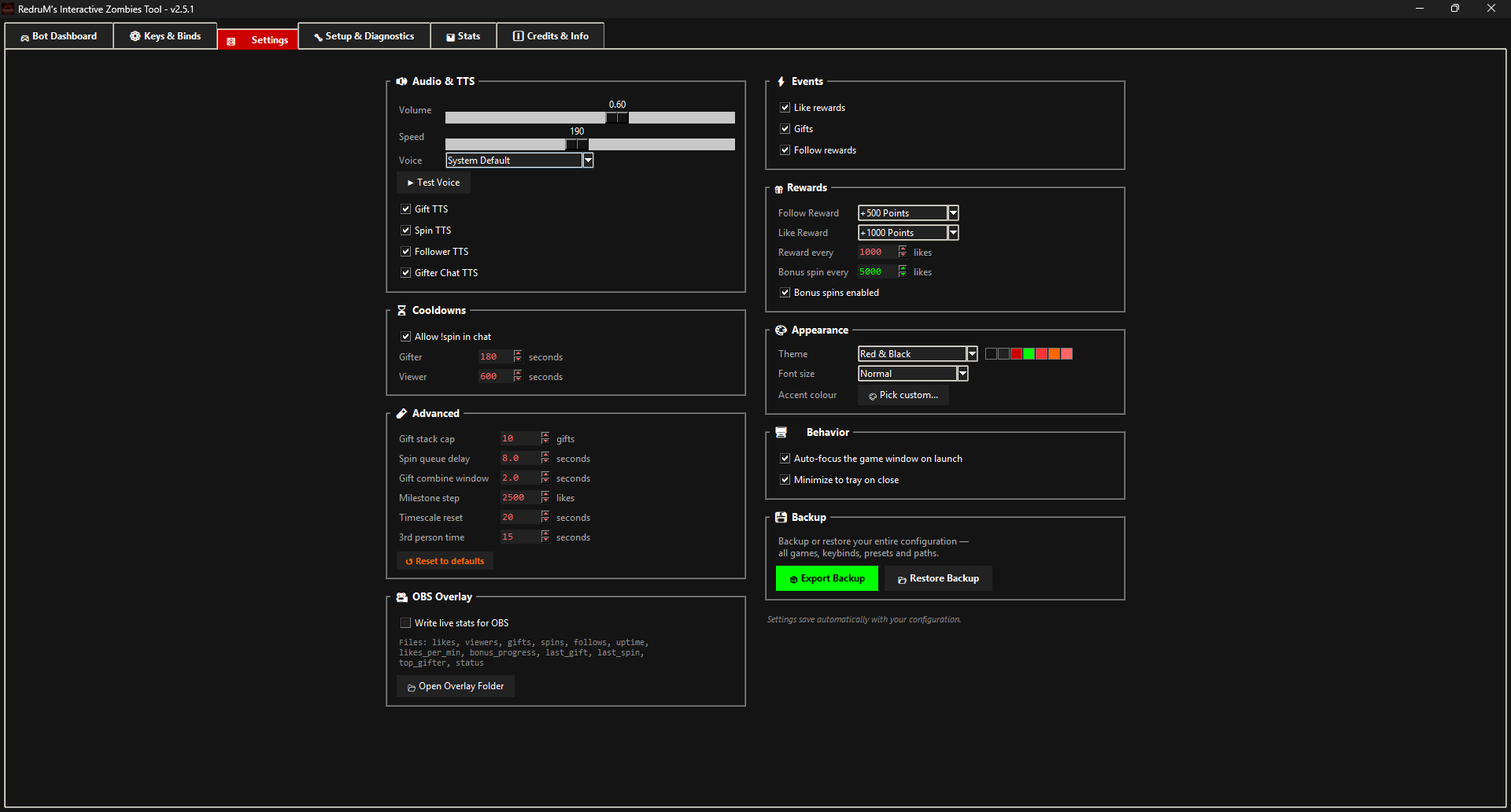Click the Gift stack cap value field

[520, 439]
